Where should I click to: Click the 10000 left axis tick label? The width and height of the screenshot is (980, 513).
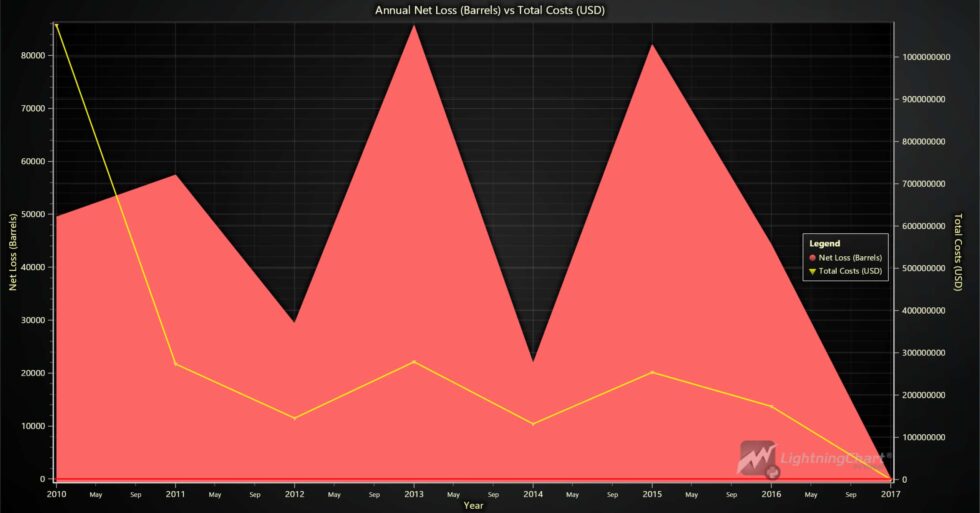[x=33, y=426]
